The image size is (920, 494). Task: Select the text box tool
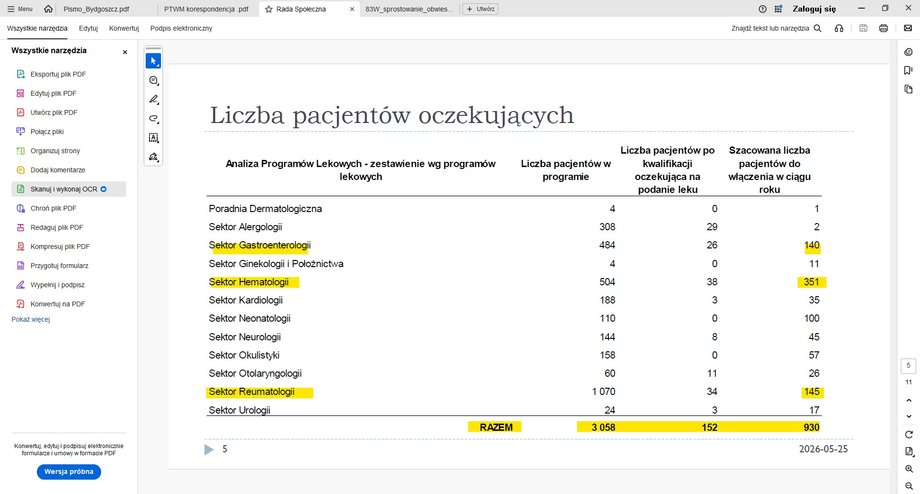(x=153, y=138)
